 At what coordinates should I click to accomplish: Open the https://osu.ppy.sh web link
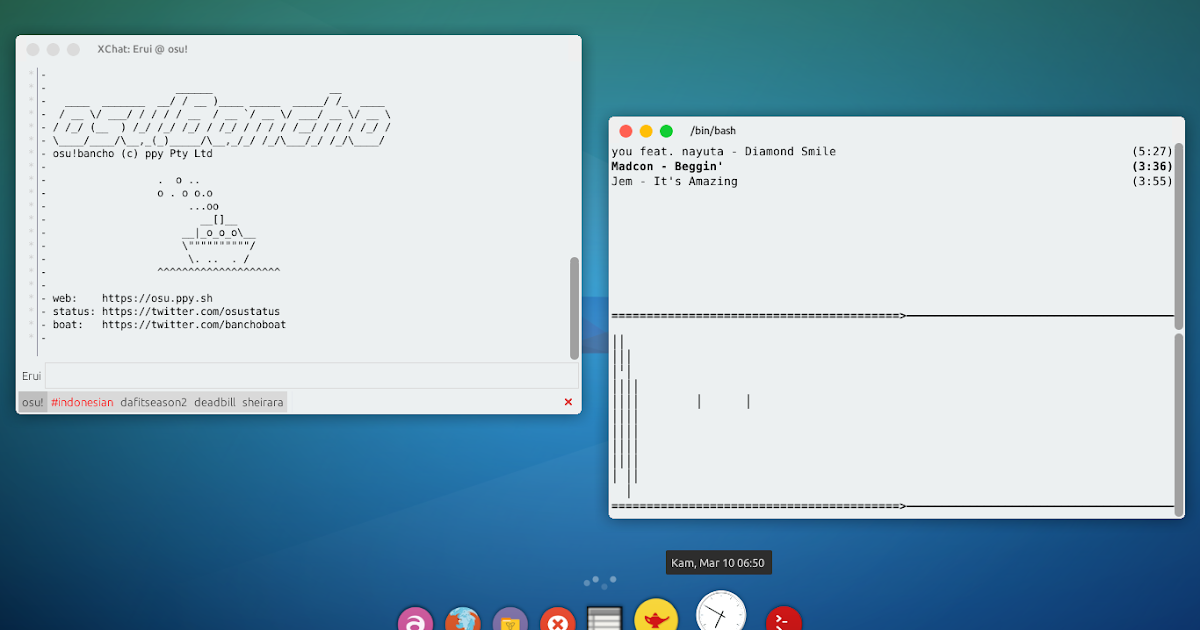click(157, 298)
